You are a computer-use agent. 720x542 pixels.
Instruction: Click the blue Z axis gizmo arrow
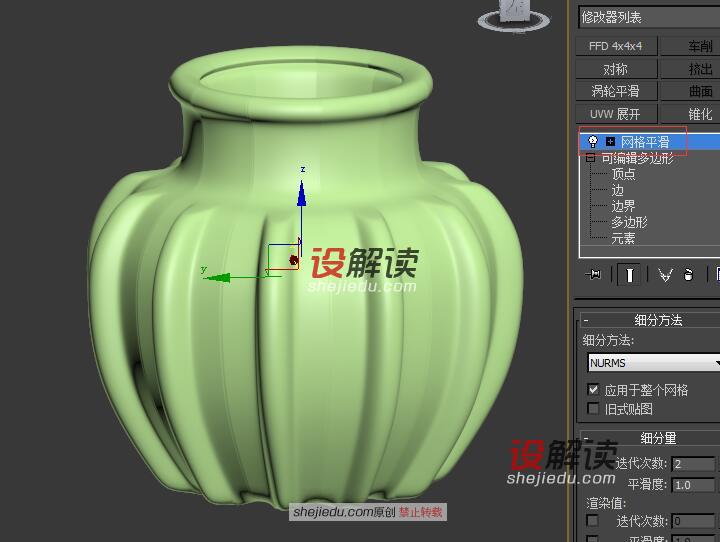301,193
